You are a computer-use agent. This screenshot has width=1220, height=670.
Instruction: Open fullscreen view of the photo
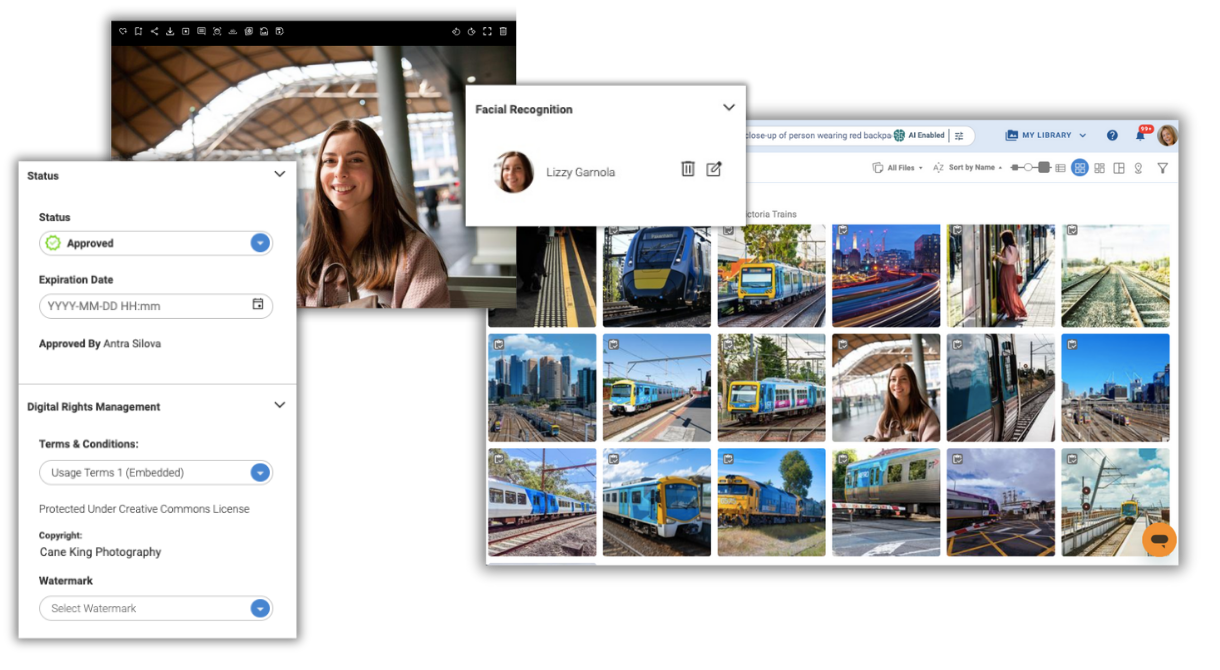[487, 31]
